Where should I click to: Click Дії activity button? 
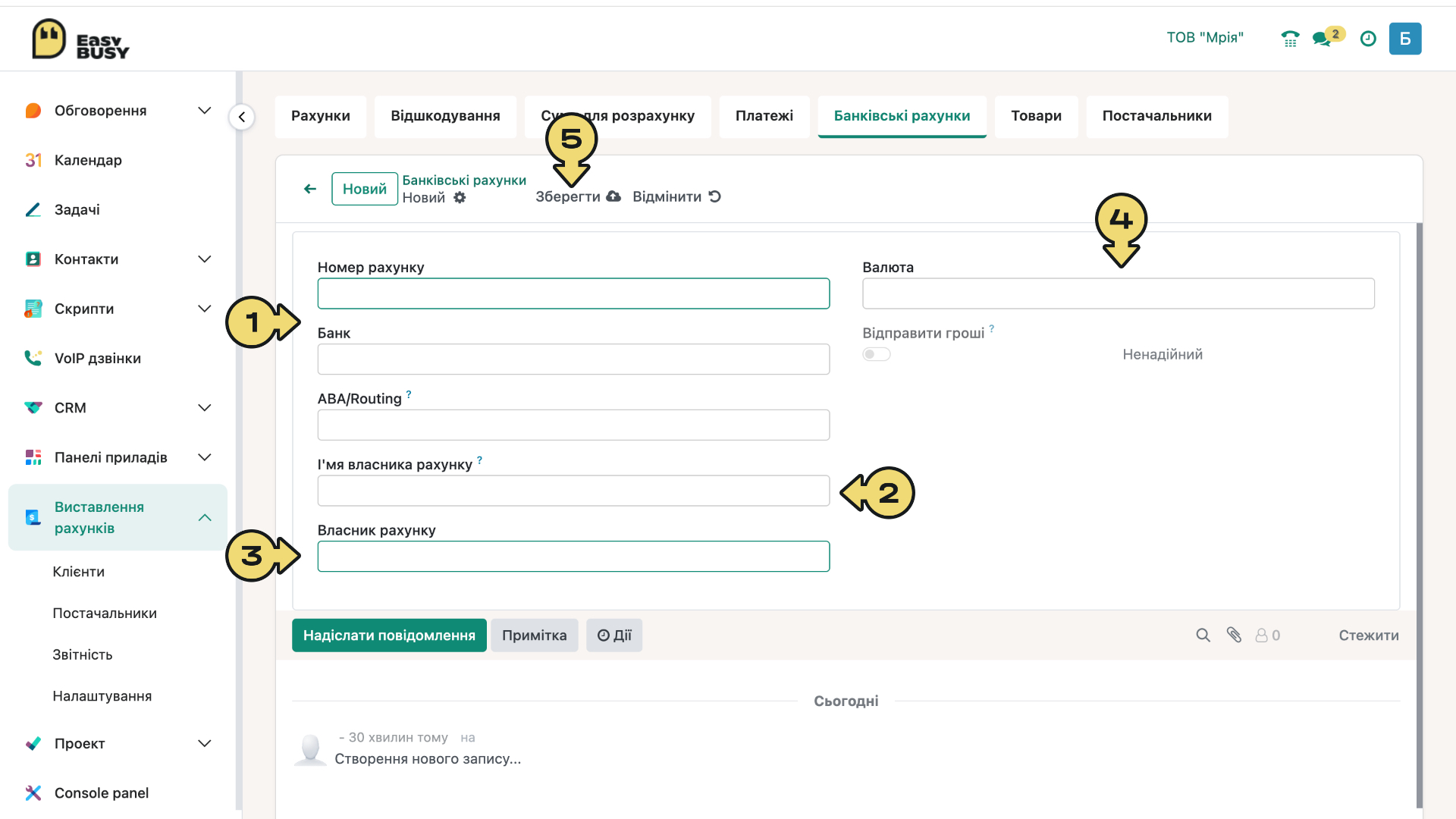(x=614, y=635)
